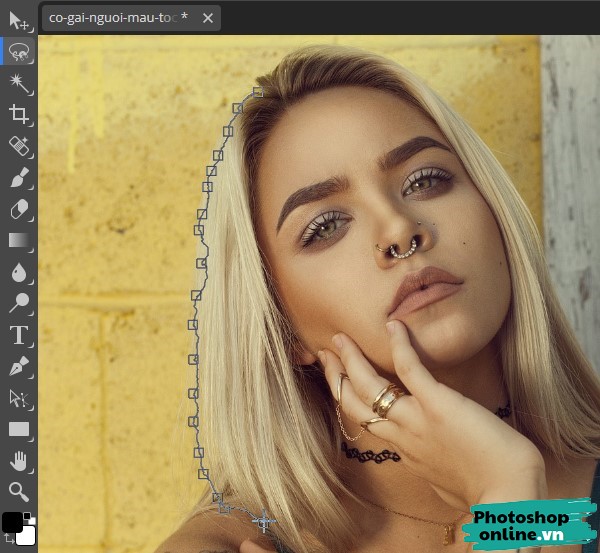Select the Pen tool
The image size is (600, 553).
point(18,366)
